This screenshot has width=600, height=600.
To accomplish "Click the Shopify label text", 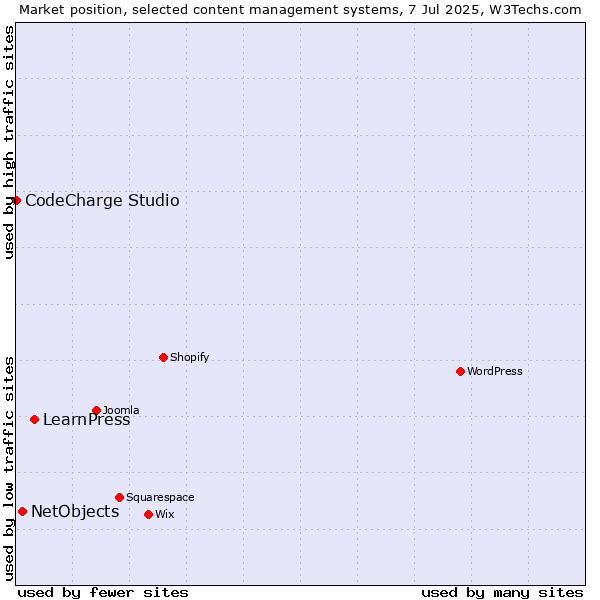I will (x=189, y=357).
